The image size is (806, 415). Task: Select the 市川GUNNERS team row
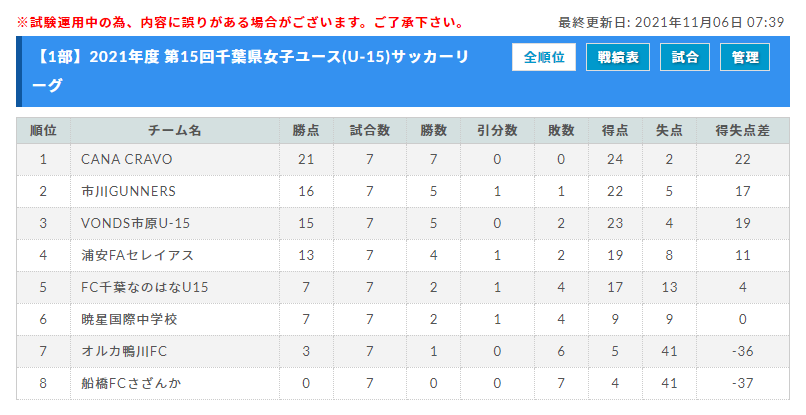click(403, 191)
